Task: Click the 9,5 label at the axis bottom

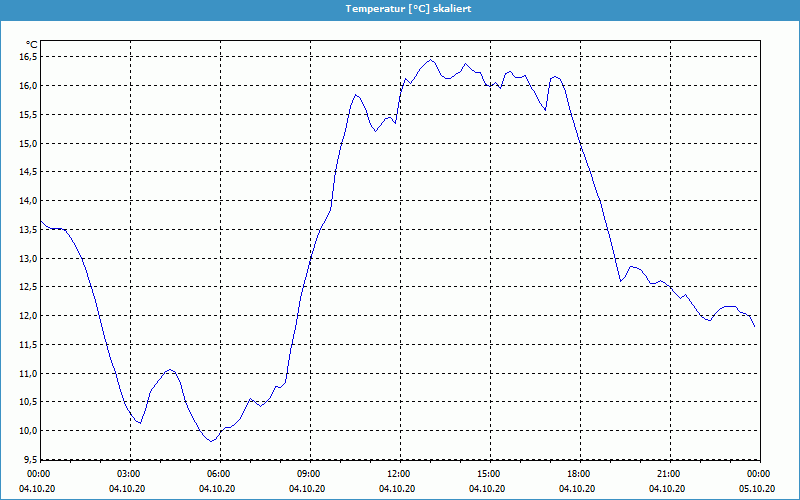Action: 29,460
